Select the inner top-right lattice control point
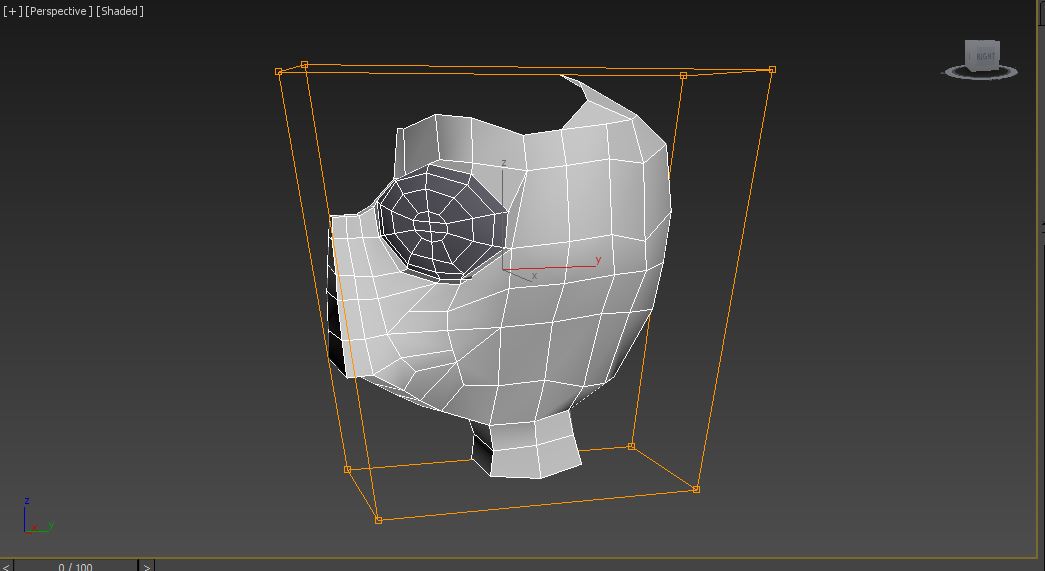 point(683,75)
